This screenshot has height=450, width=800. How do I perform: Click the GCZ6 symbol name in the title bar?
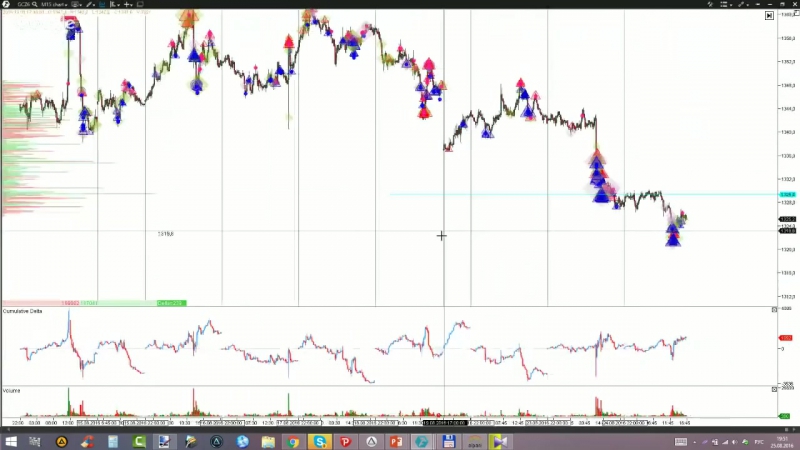click(x=23, y=4)
